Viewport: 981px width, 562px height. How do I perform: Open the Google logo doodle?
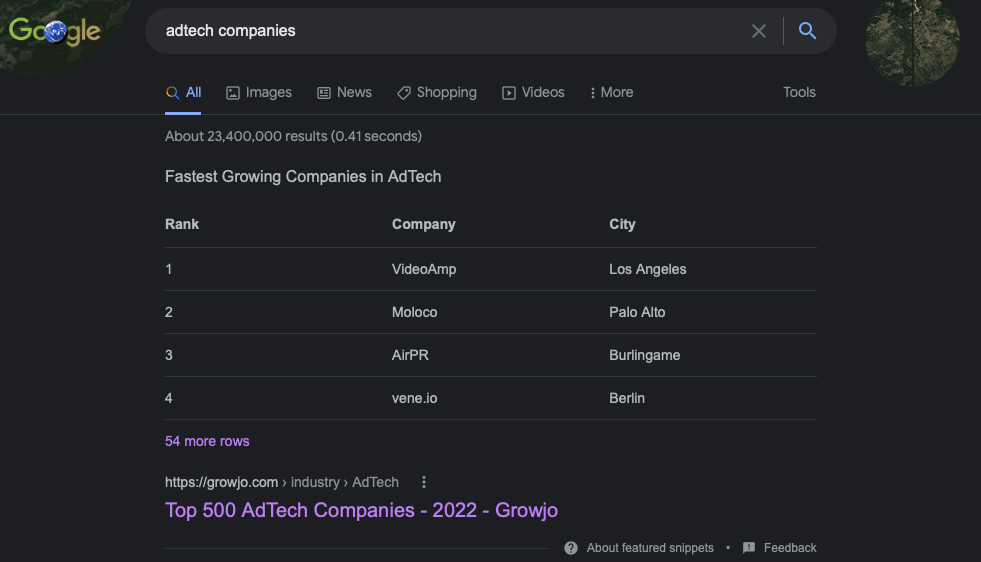[55, 31]
